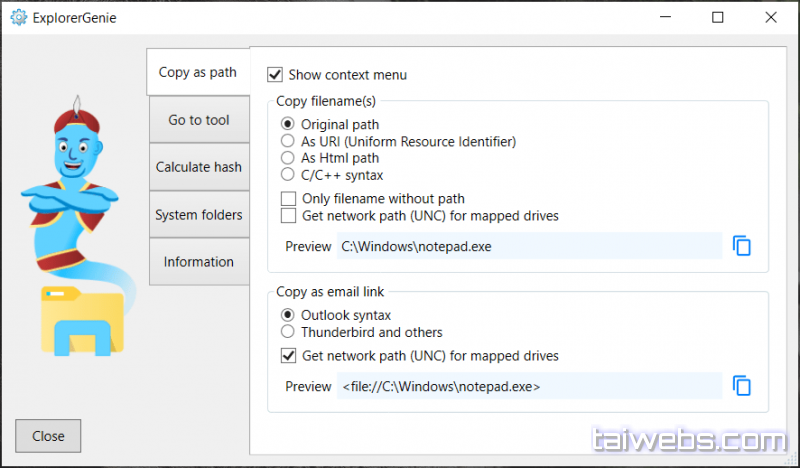Click the filename preview field showing notepad.exe
The image size is (800, 468).
tap(528, 246)
